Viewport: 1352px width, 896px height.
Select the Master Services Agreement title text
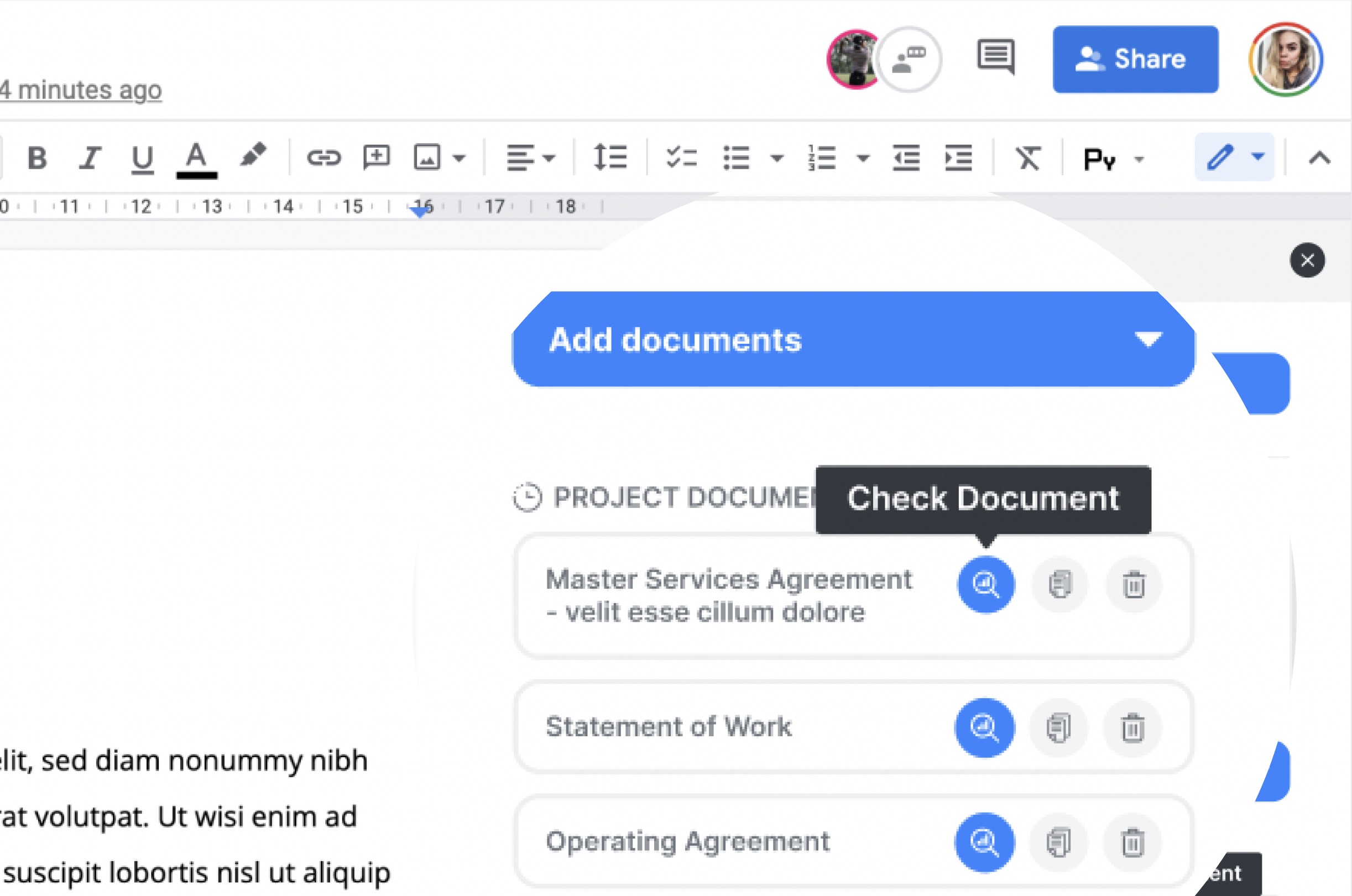click(729, 595)
